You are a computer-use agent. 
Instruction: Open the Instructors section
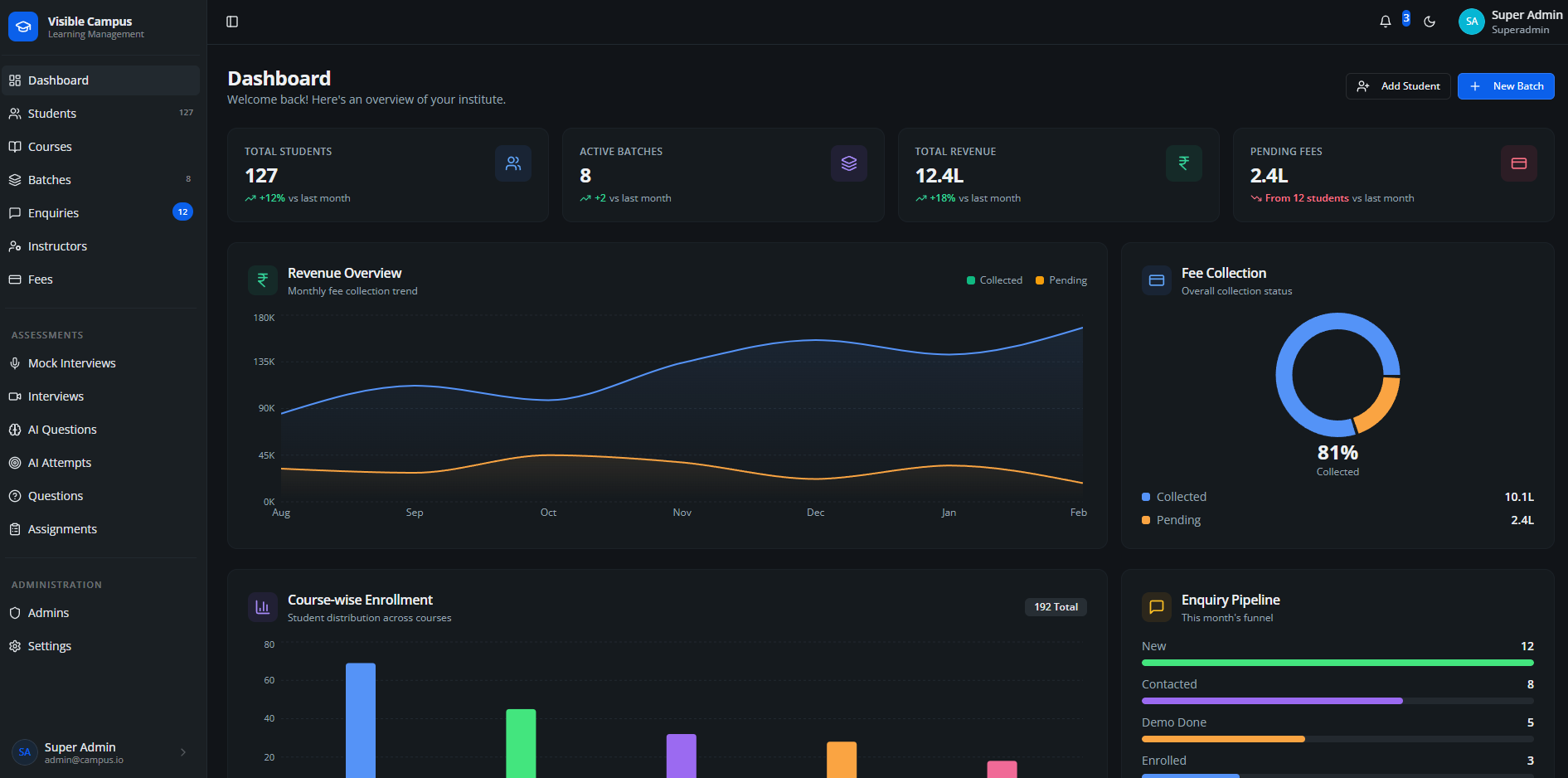pyautogui.click(x=57, y=246)
